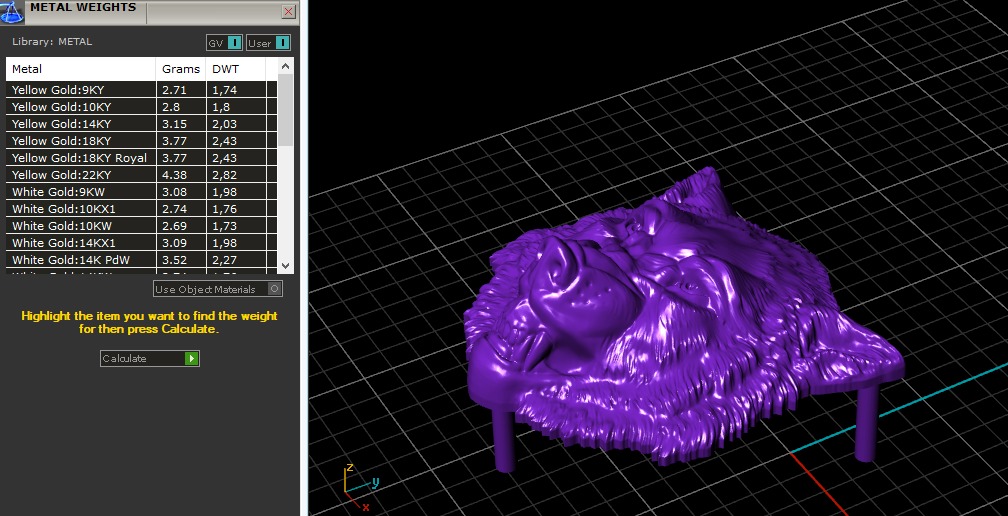
Task: Enable Use Object Materials option
Action: [x=218, y=289]
